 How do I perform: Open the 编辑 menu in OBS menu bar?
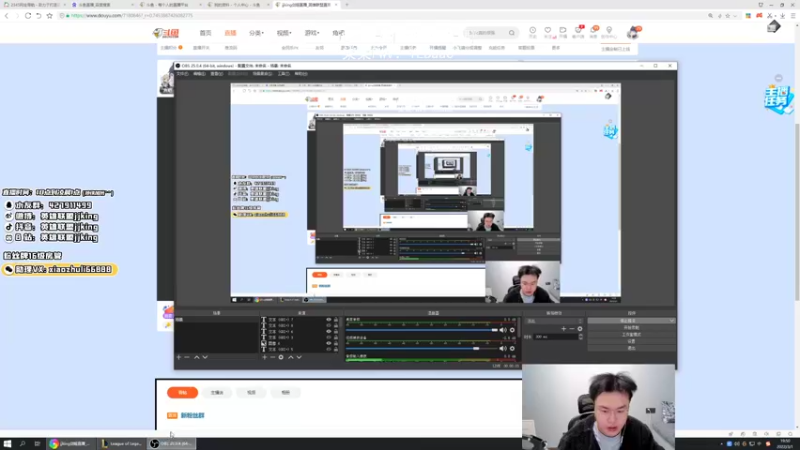(199, 74)
